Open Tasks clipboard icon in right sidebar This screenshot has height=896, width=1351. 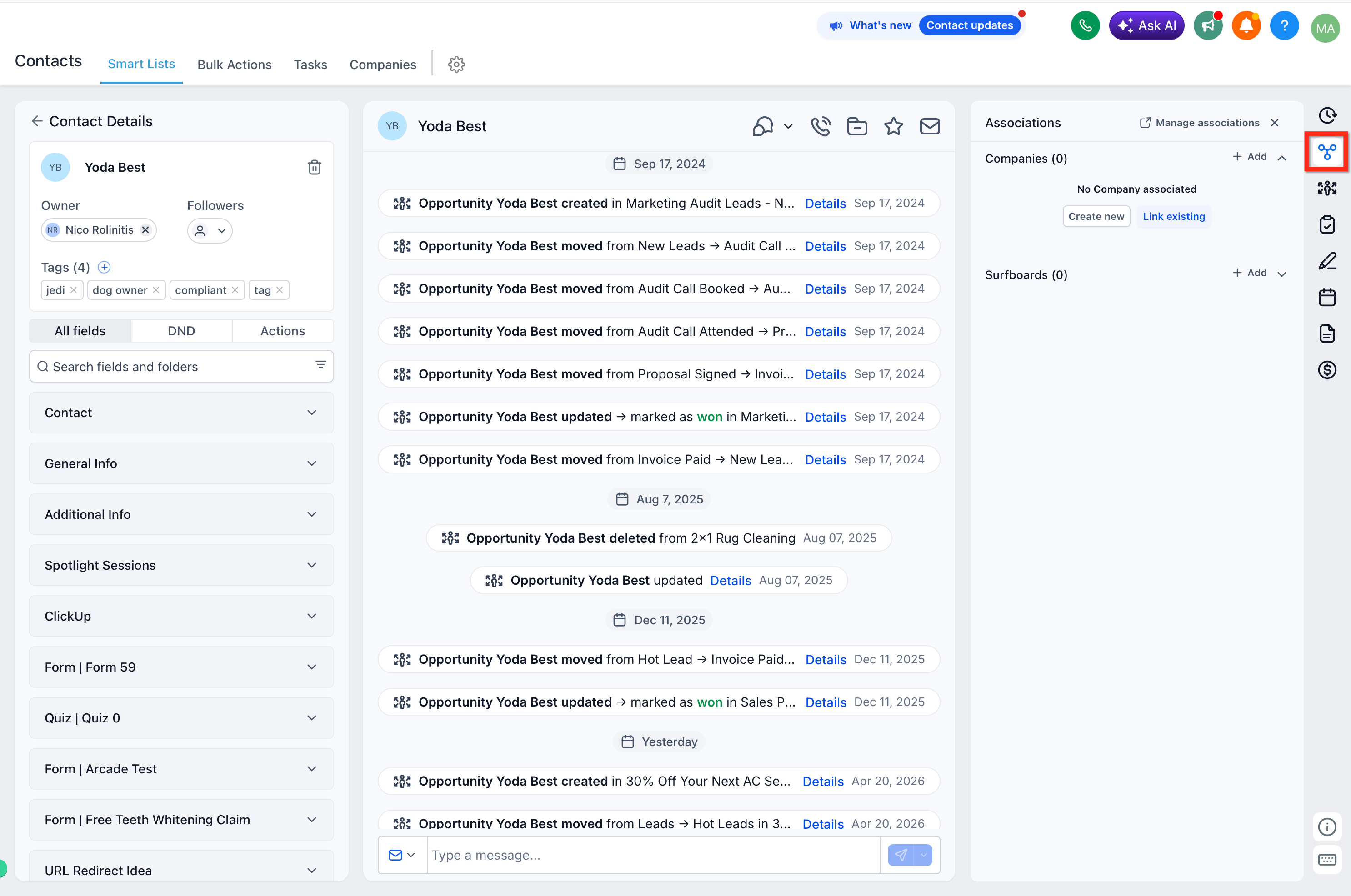click(1326, 224)
